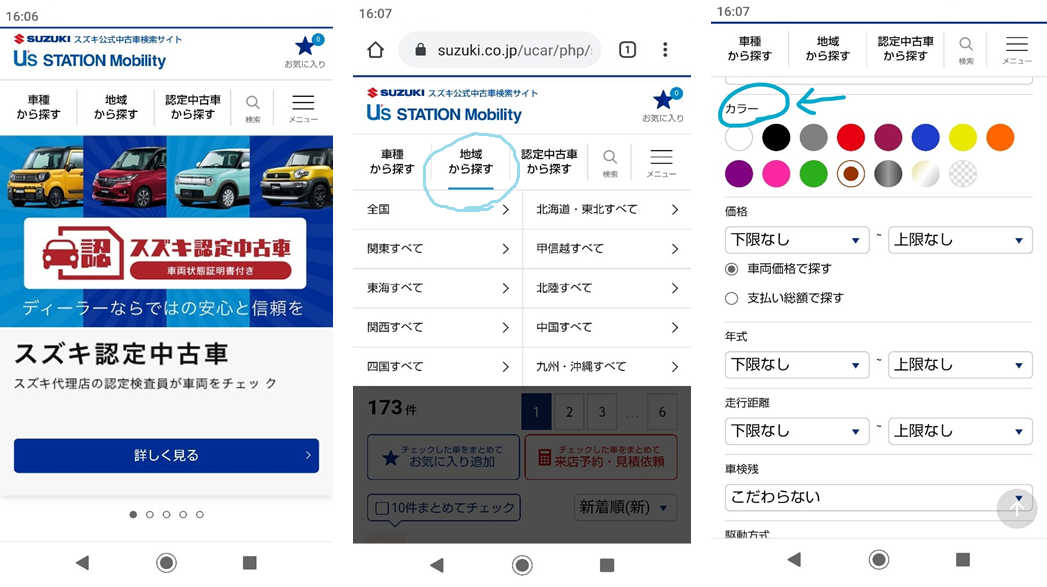This screenshot has width=1047, height=587.
Task: Select the 車種から探す tab on the left screen
Action: point(39,108)
